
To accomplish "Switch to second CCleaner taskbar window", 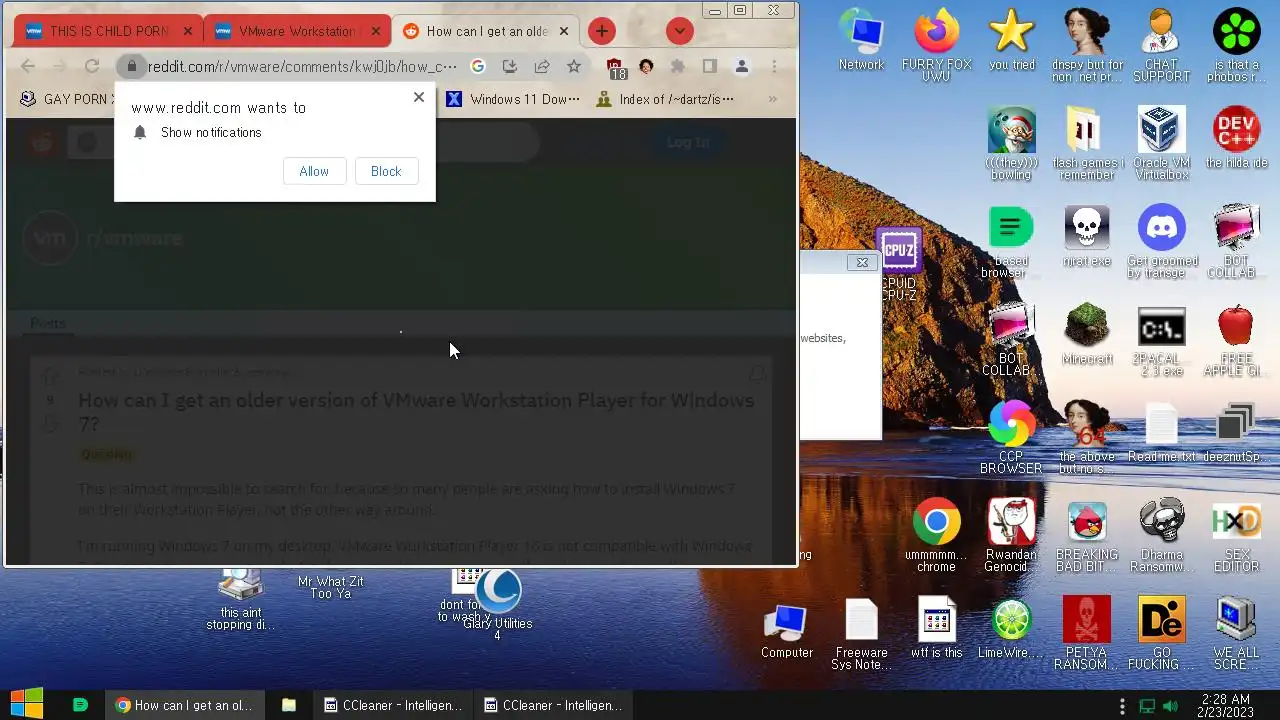I will point(553,705).
